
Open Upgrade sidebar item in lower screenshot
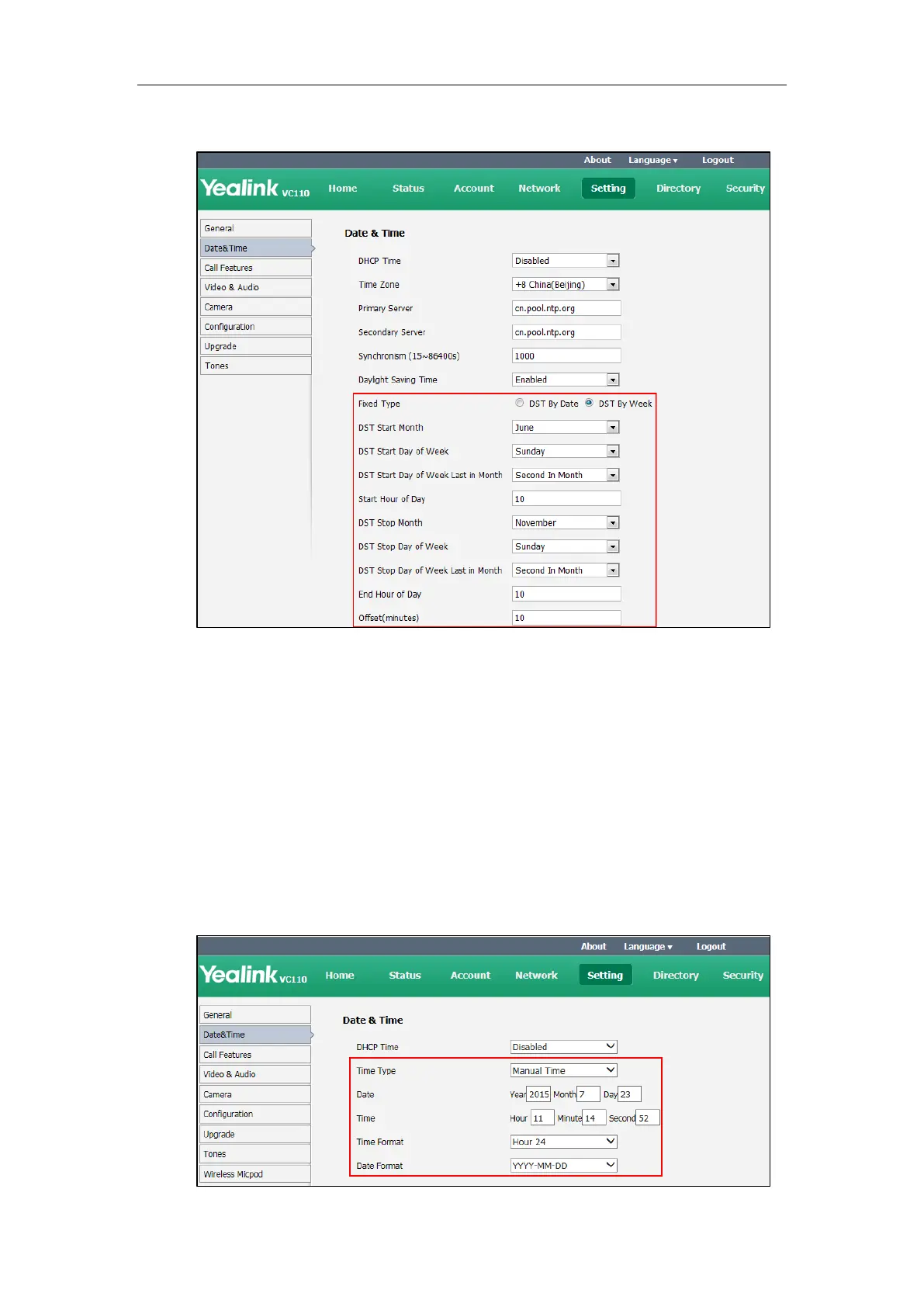coord(255,1134)
